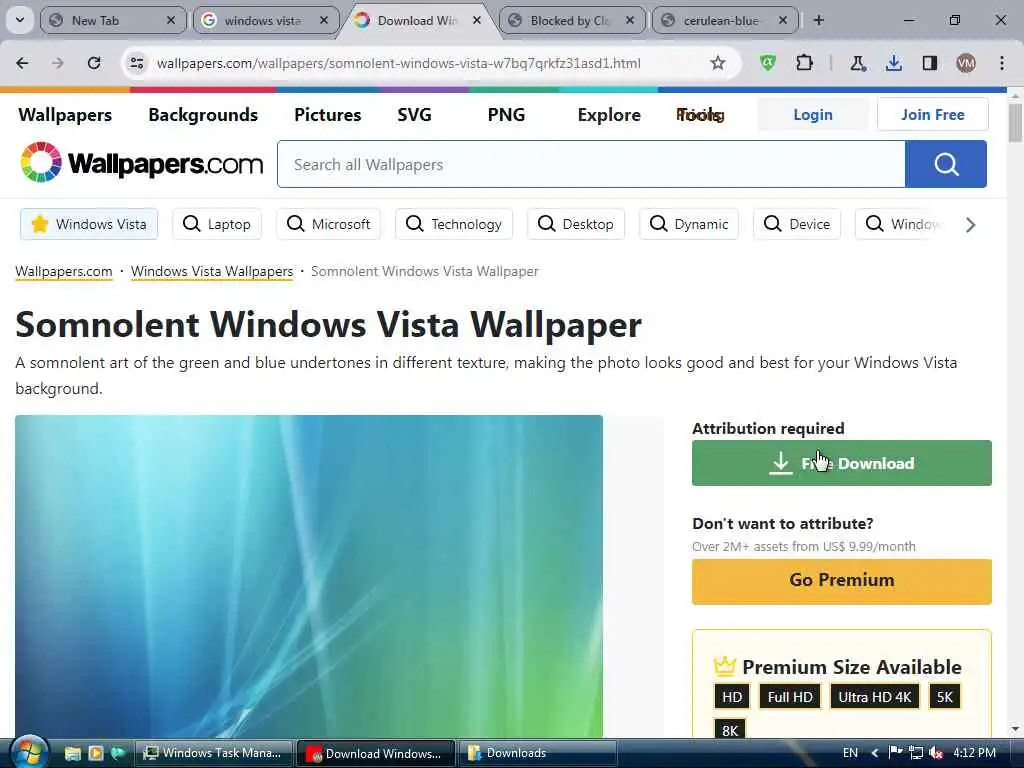Screen dimensions: 1024x768
Task: Open Windows Vista Wallpapers breadcrumb link
Action: click(212, 271)
